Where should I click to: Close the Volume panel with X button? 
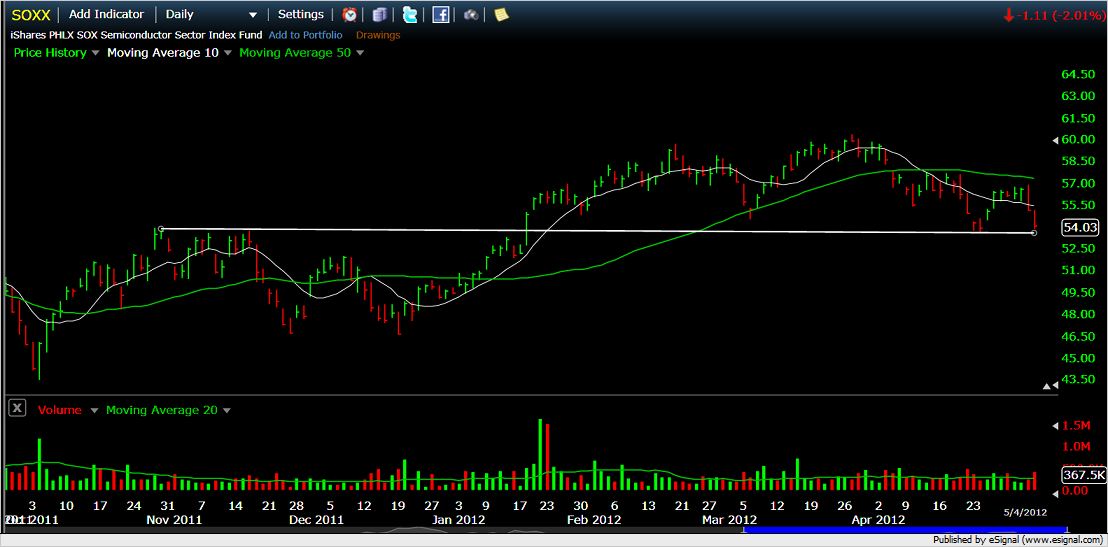tap(18, 408)
